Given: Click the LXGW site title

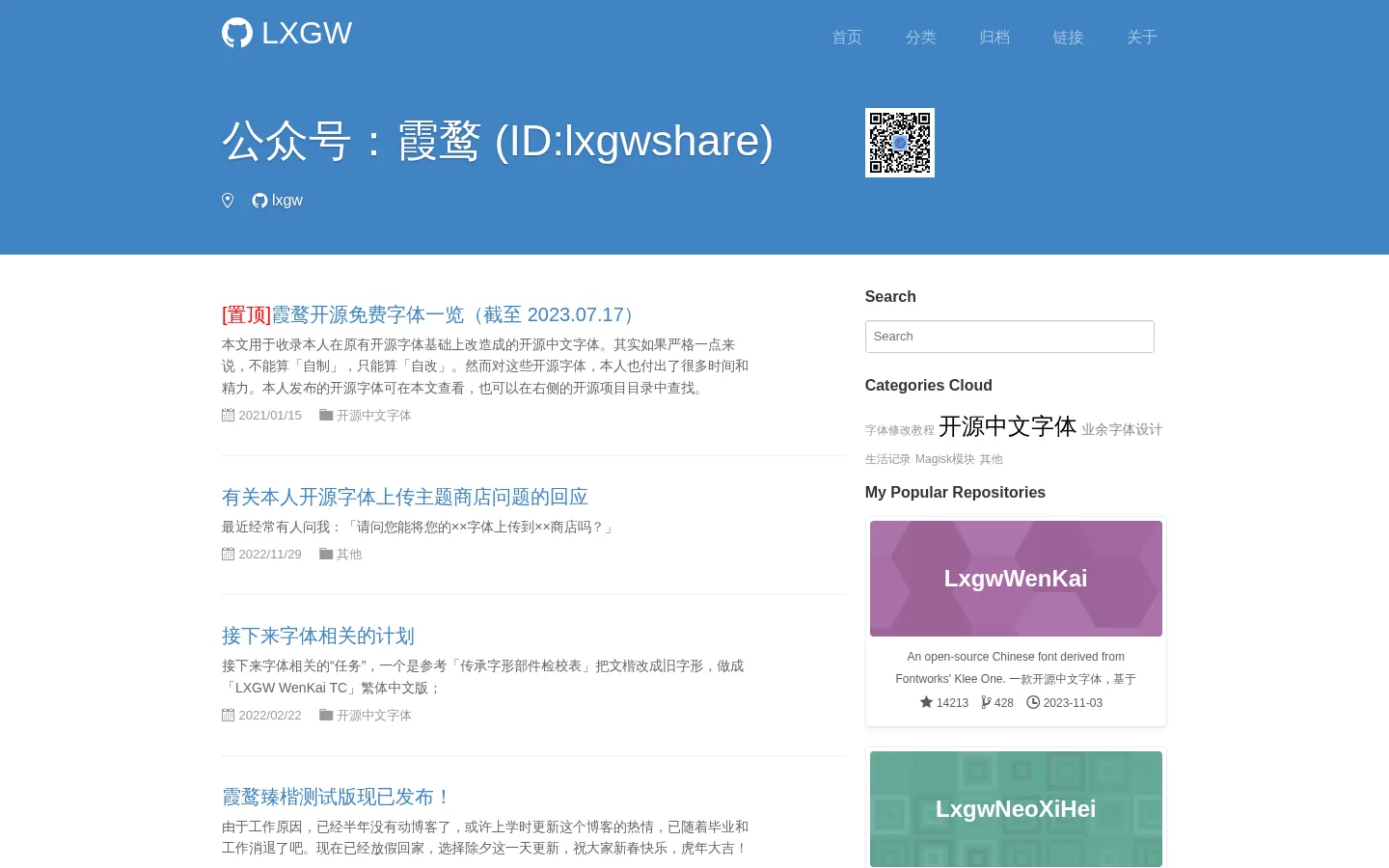Looking at the screenshot, I should (x=307, y=33).
